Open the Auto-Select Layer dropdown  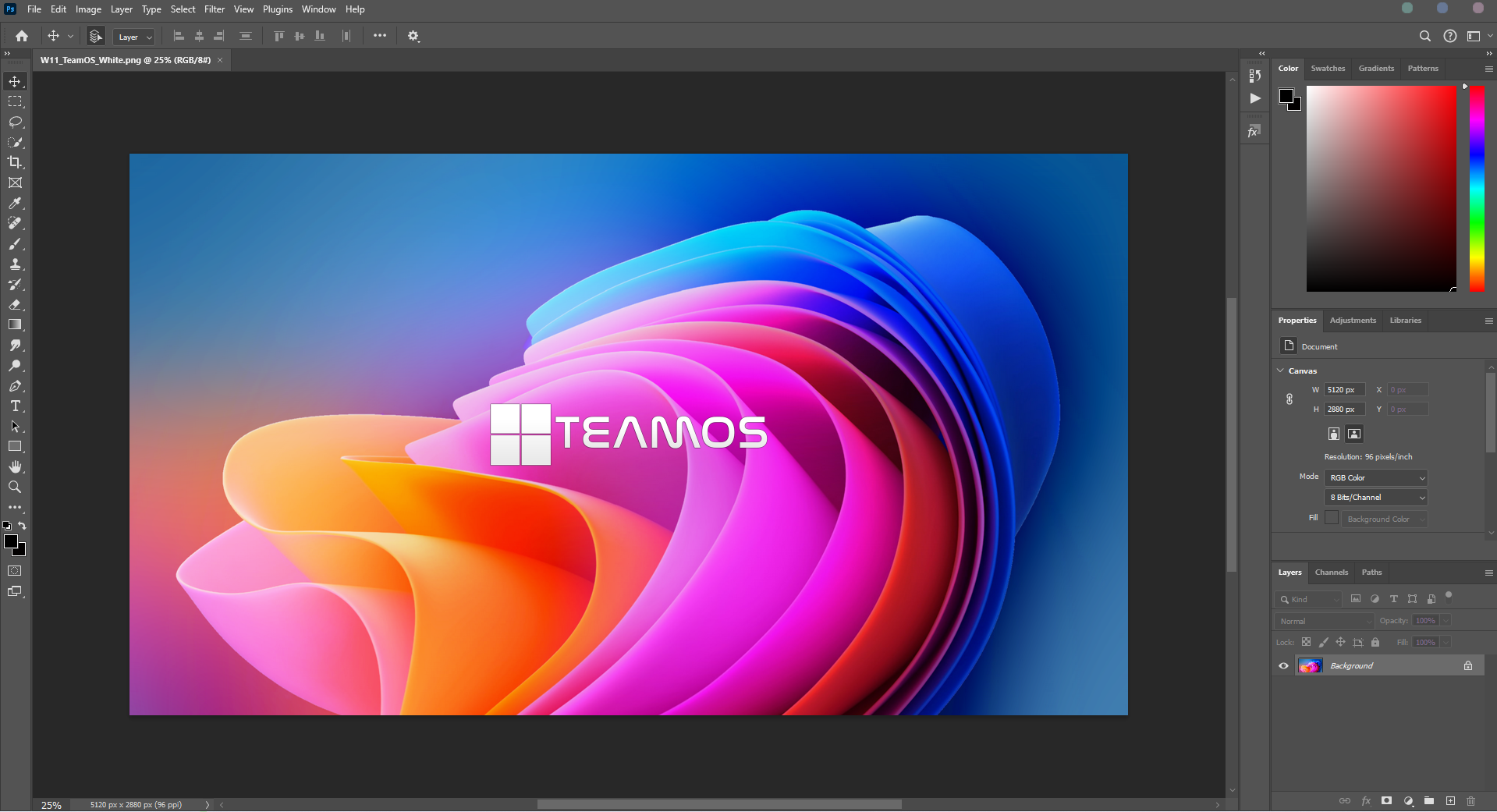point(134,37)
